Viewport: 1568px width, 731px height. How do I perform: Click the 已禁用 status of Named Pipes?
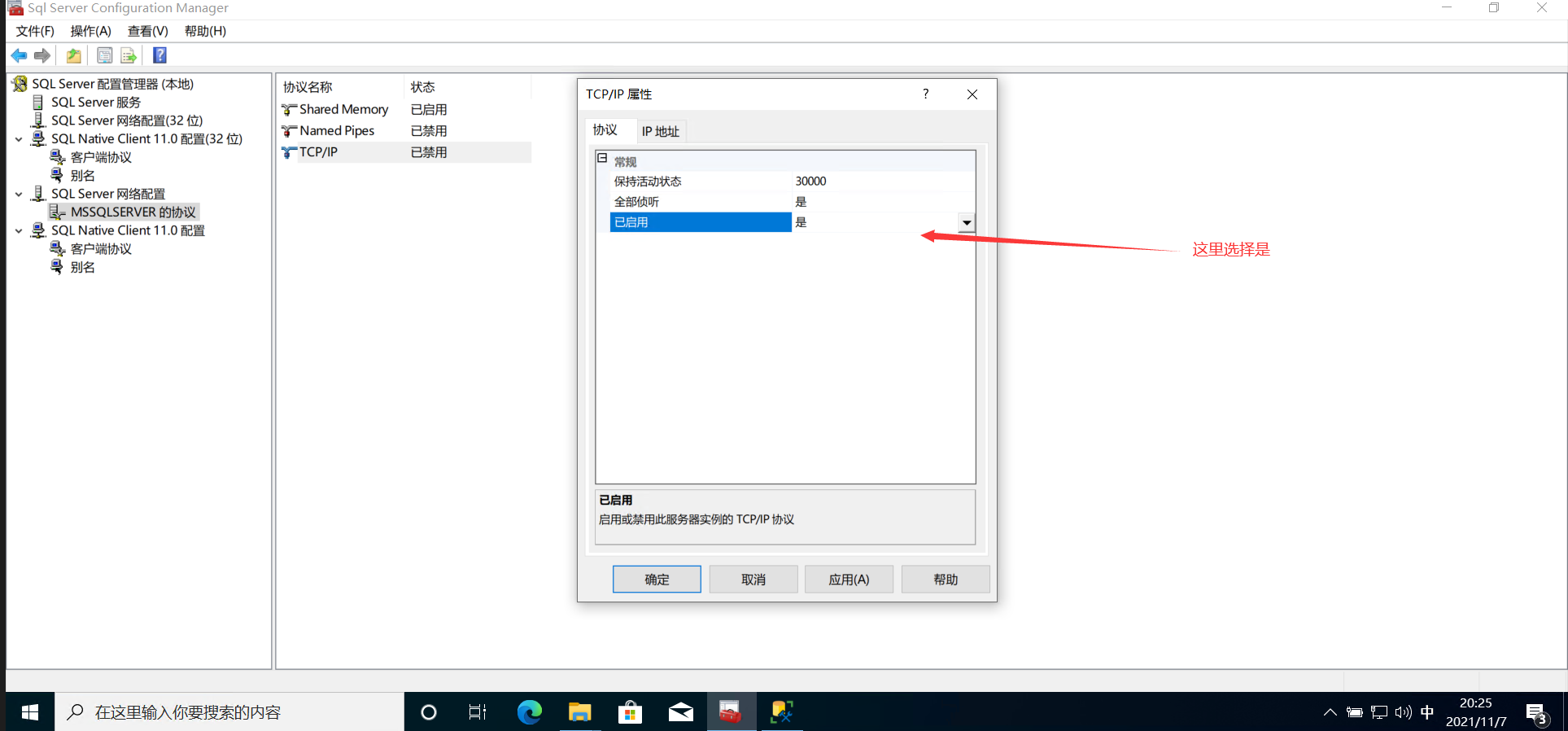(429, 131)
